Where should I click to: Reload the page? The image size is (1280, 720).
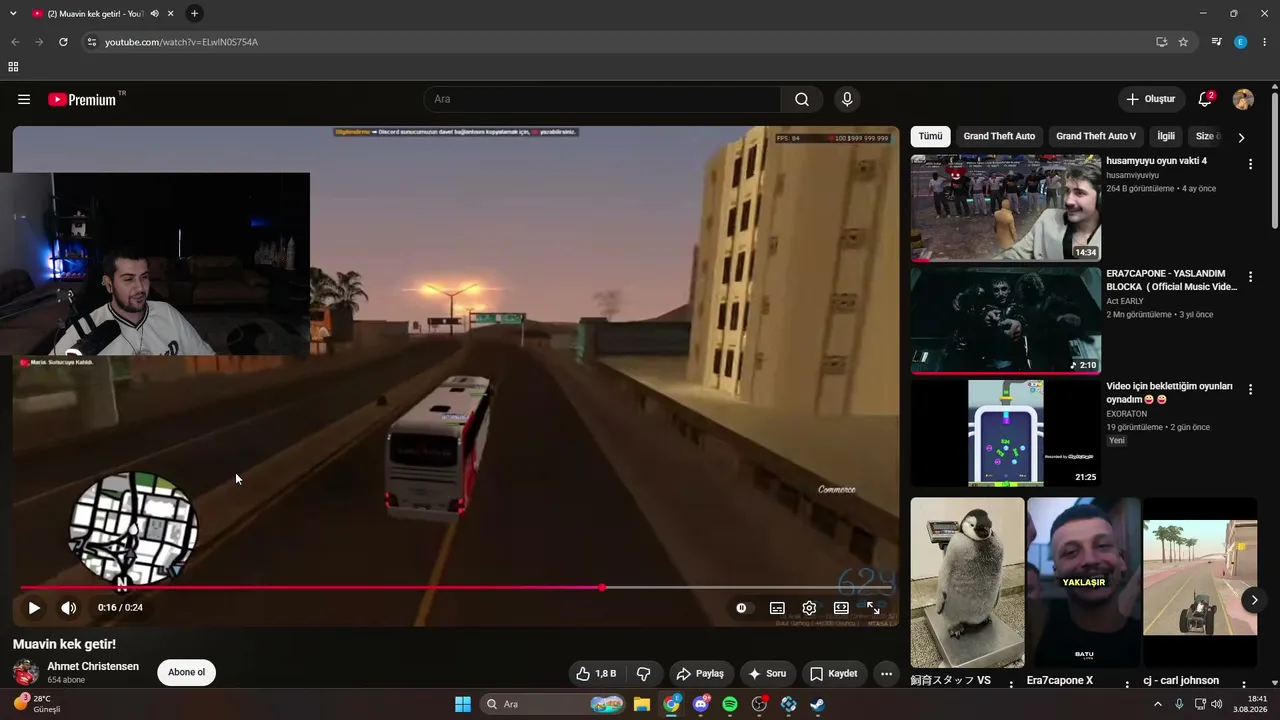(x=63, y=42)
